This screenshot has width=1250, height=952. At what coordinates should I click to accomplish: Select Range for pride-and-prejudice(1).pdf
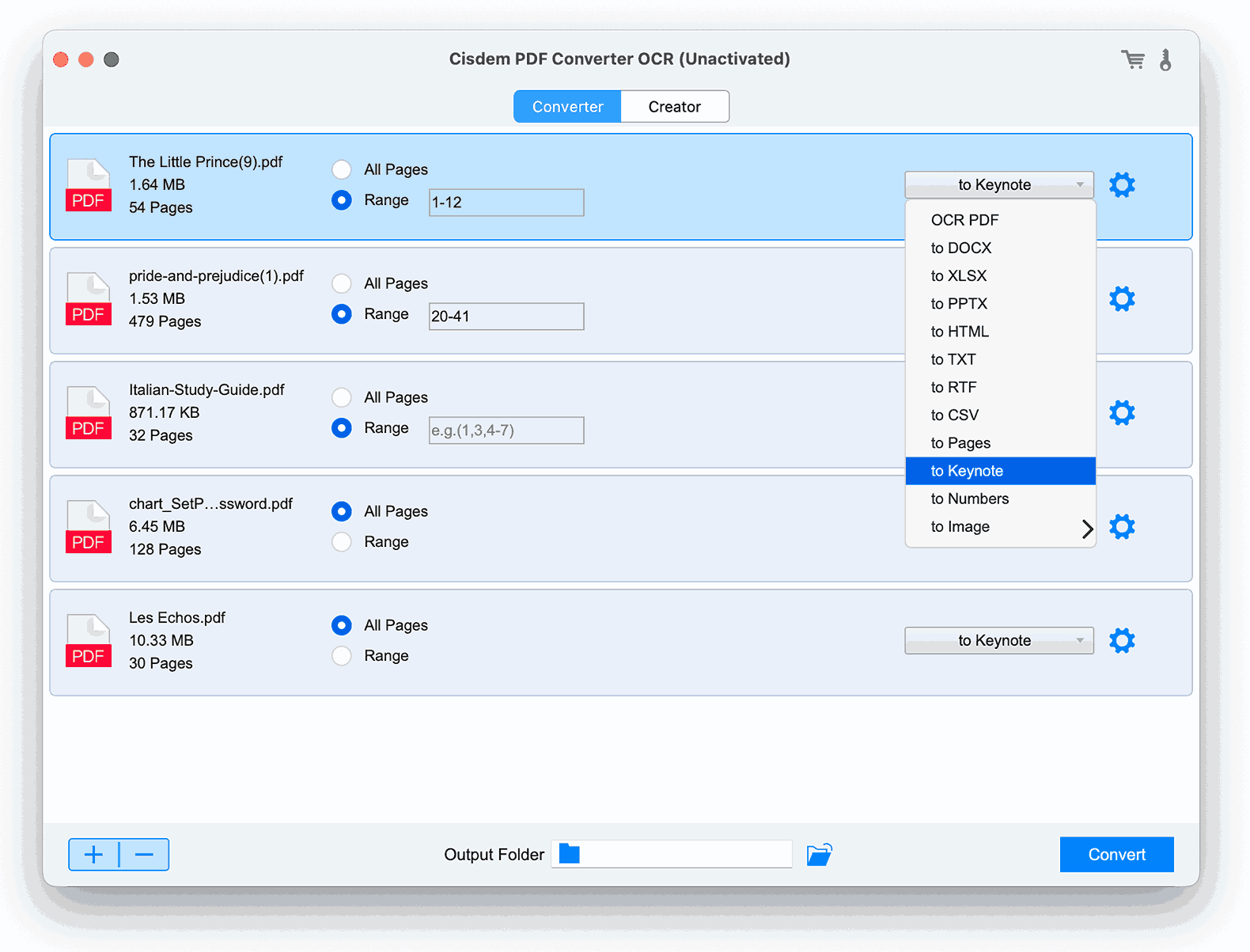(x=342, y=314)
